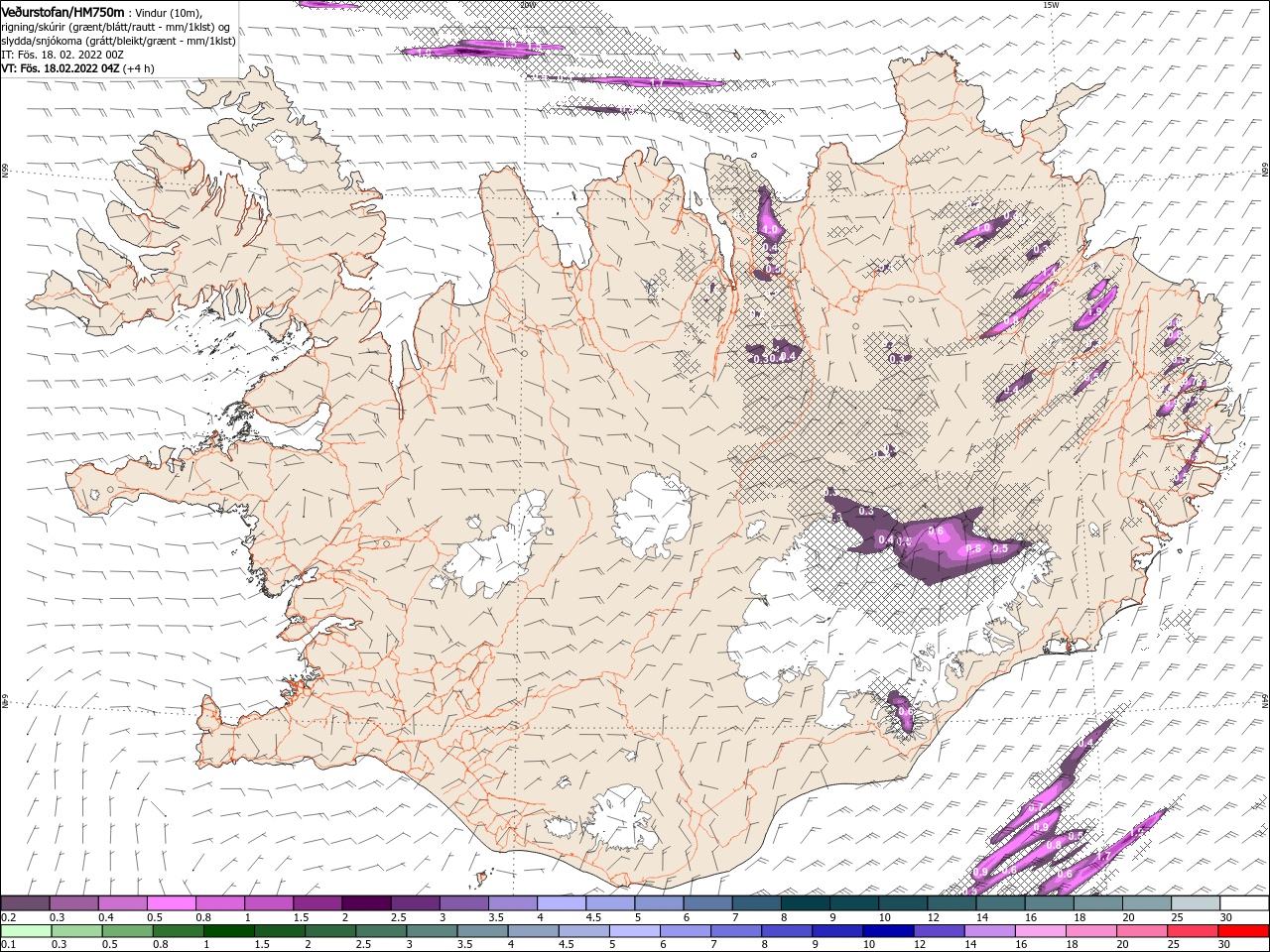Click the rain legend swatch starting at 25
The width and height of the screenshot is (1270, 952).
tap(1192, 931)
